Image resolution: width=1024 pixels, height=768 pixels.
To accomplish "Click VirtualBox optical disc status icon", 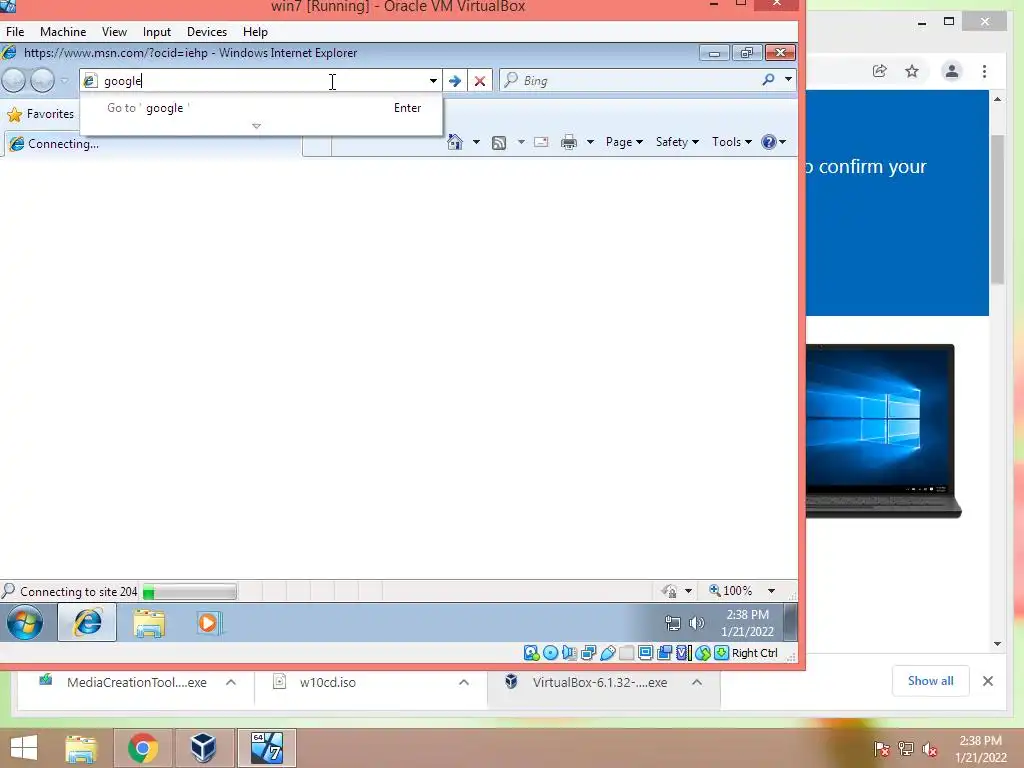I will pos(551,653).
